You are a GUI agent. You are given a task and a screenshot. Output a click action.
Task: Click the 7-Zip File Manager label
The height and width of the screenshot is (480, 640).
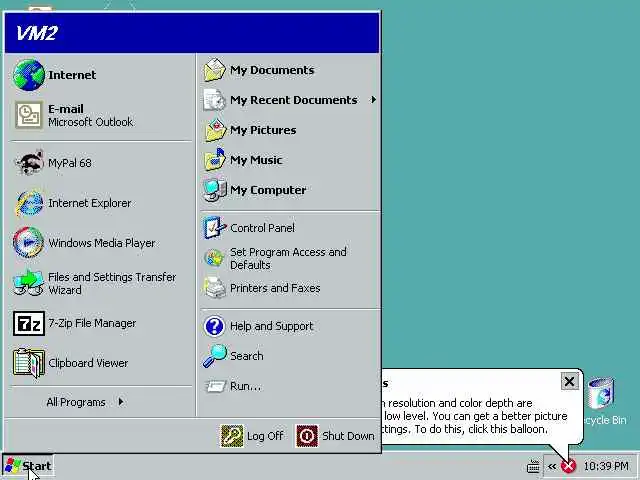tap(92, 323)
